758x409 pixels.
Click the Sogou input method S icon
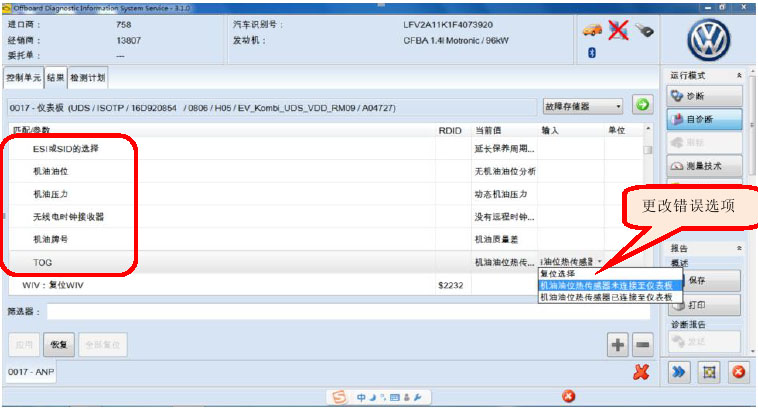click(x=339, y=397)
